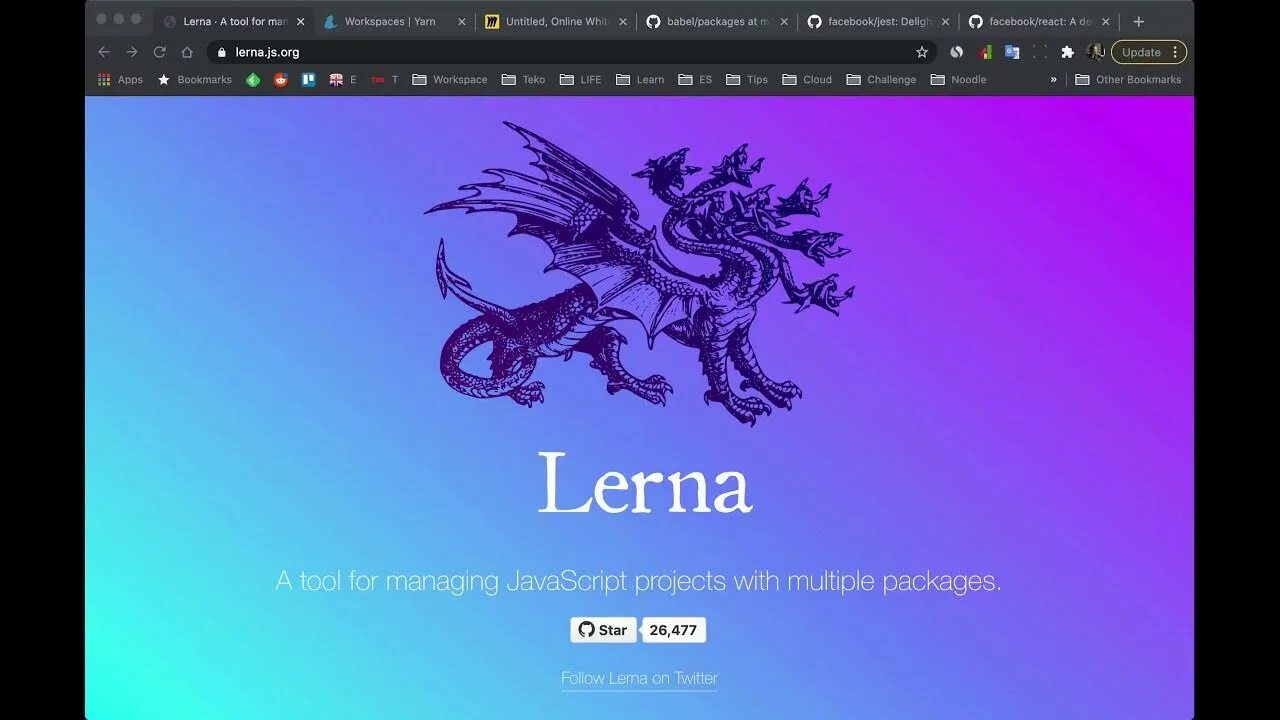
Task: Close the Workspaces | Yarn tab
Action: point(462,21)
